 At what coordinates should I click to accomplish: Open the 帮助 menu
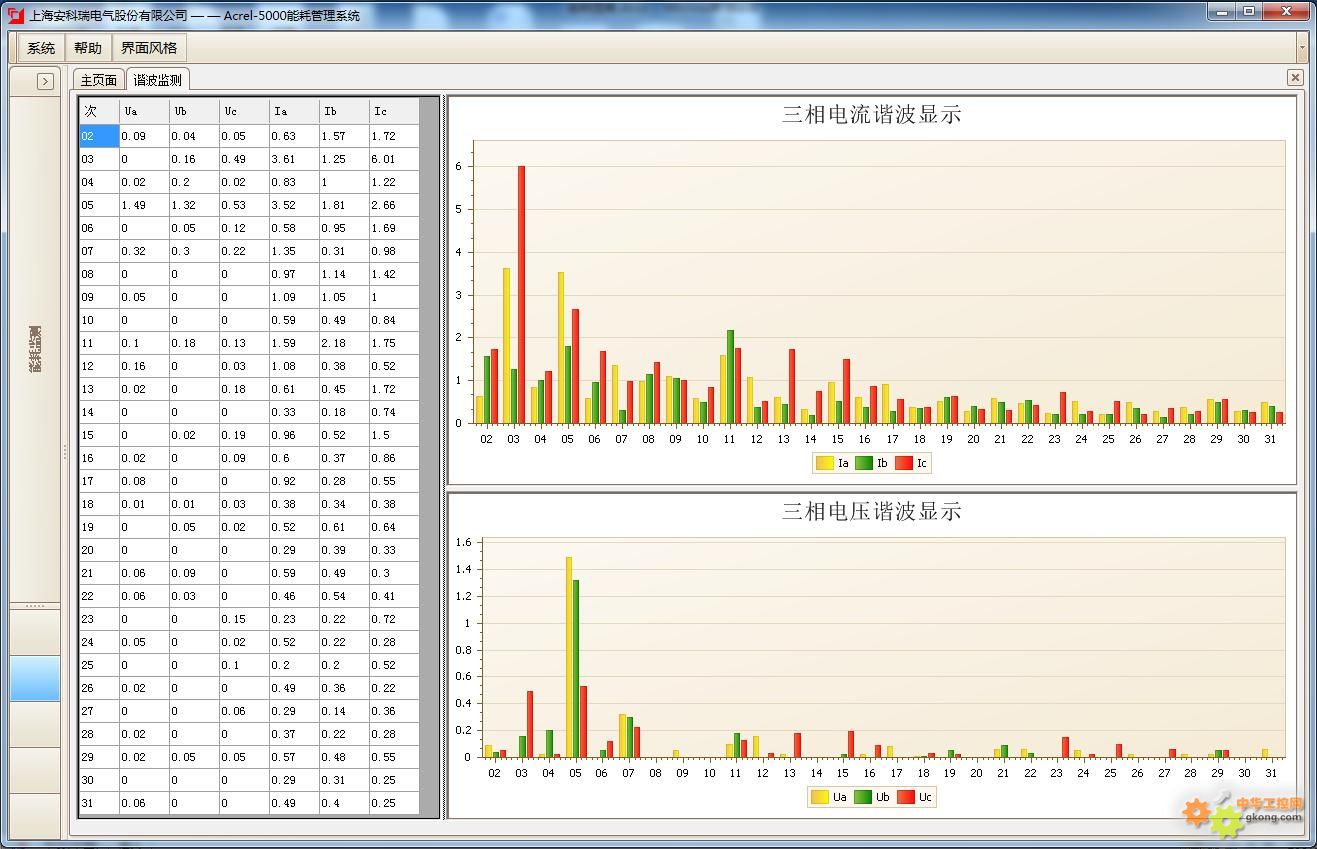(x=88, y=48)
